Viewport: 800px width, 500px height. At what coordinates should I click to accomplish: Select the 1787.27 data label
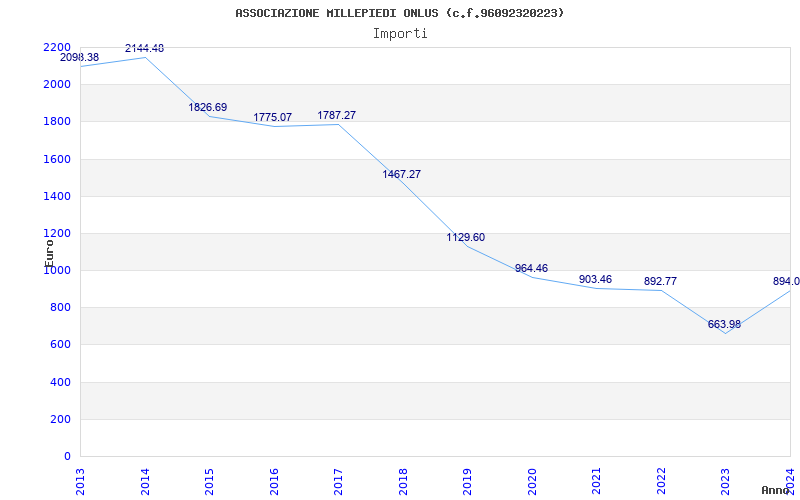pyautogui.click(x=336, y=115)
